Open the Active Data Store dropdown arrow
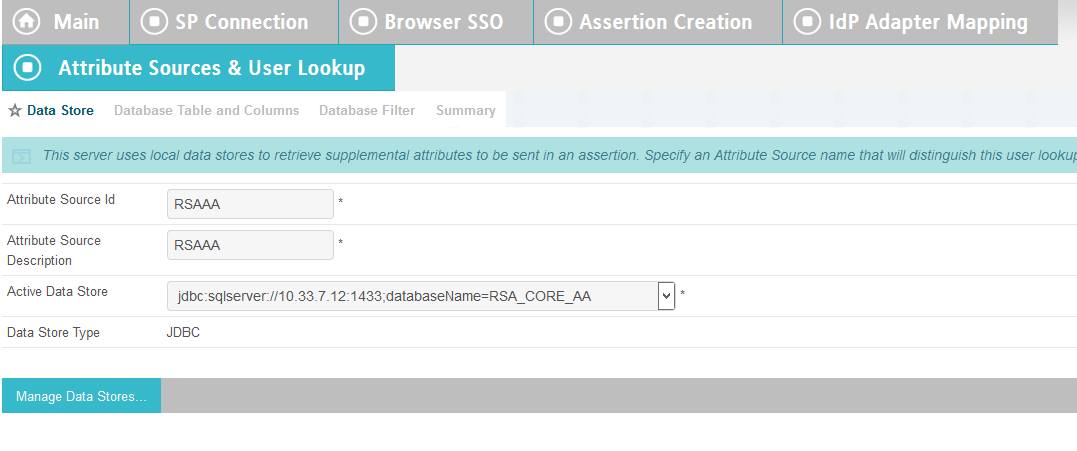The image size is (1077, 451). (x=666, y=296)
